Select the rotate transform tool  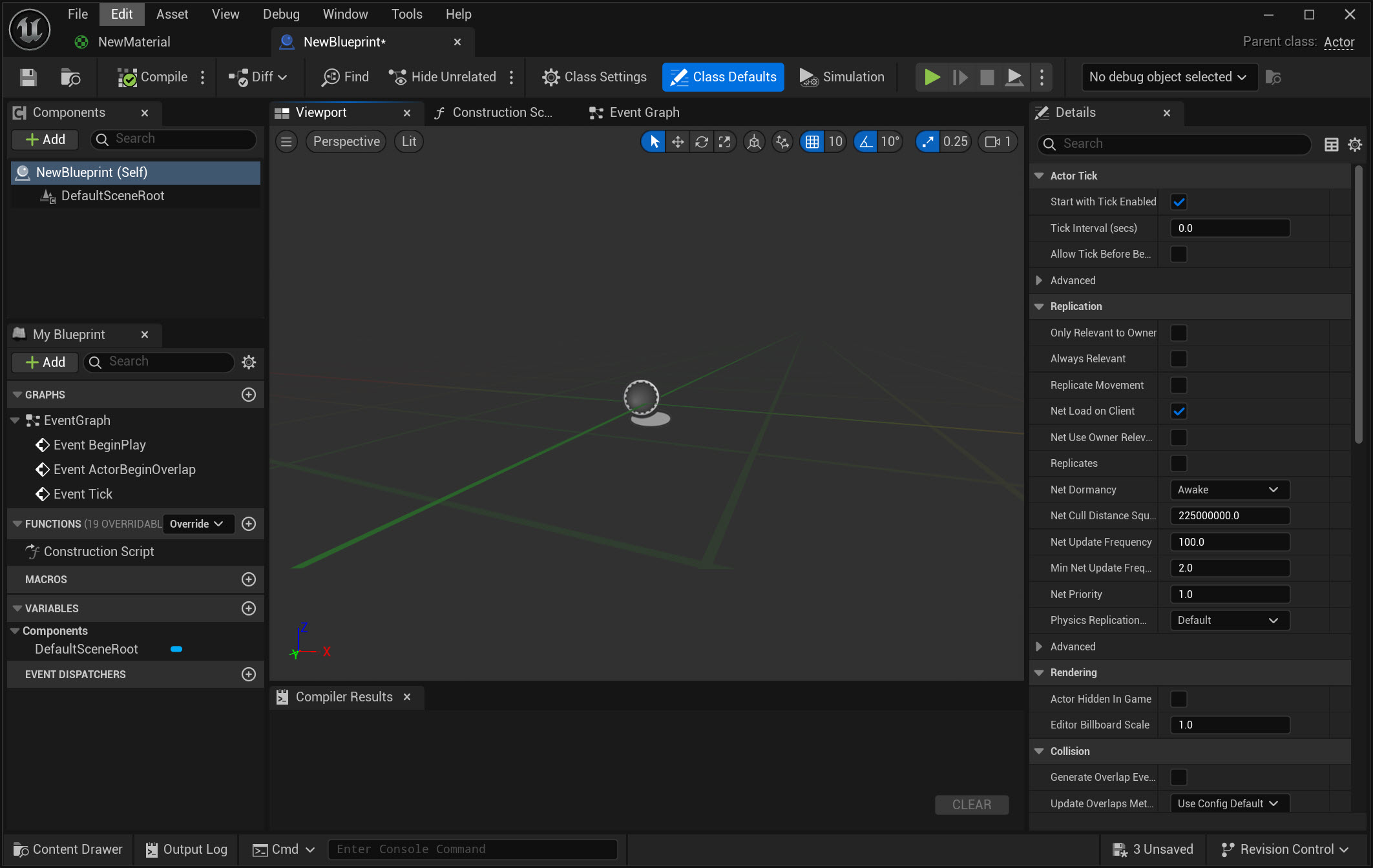701,142
